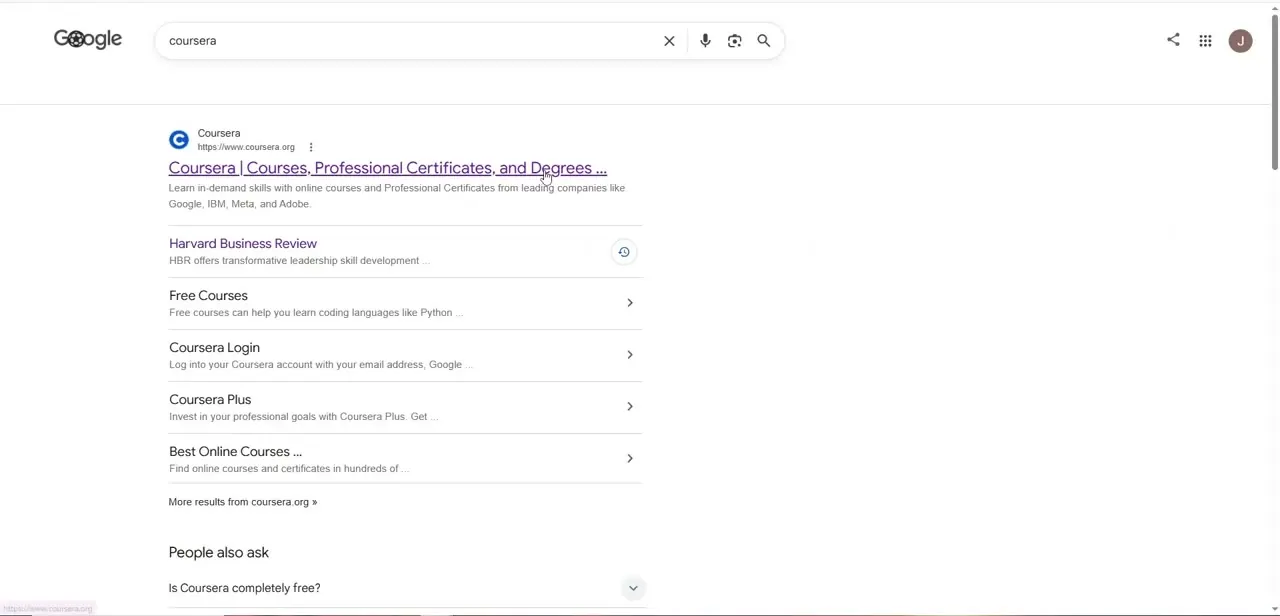Image resolution: width=1280 pixels, height=616 pixels.
Task: Start voice search with the microphone
Action: [705, 41]
